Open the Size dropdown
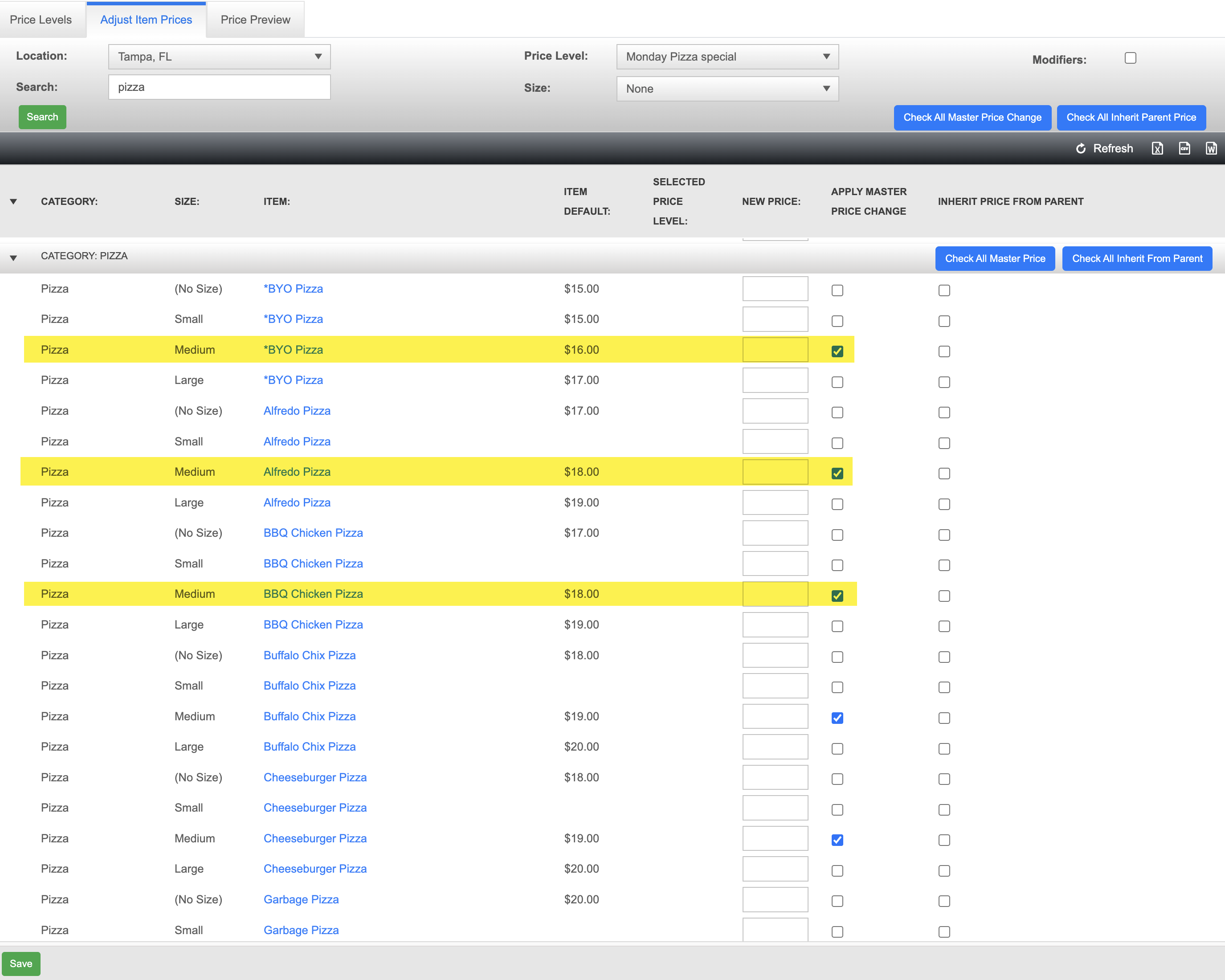This screenshot has height=980, width=1225. point(727,89)
